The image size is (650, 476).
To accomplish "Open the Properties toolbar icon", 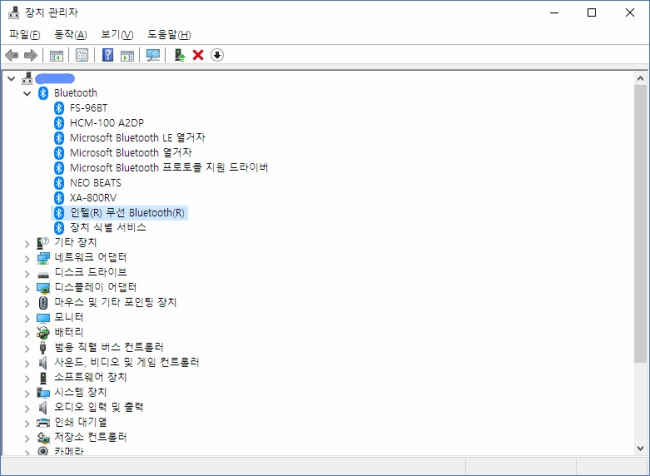I will pyautogui.click(x=82, y=55).
